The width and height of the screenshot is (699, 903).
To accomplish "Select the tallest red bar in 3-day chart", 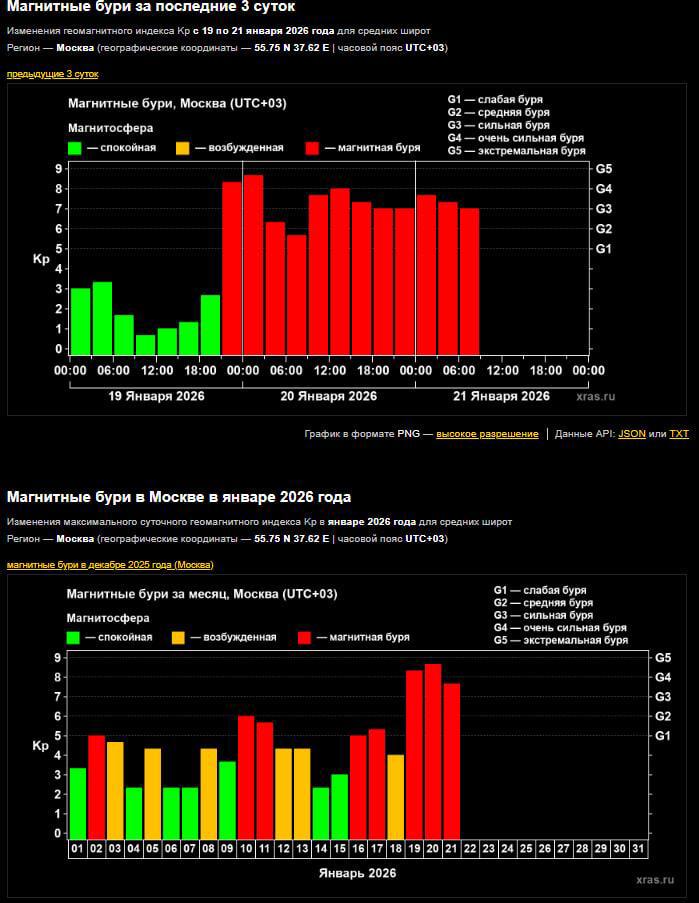I will tap(253, 265).
